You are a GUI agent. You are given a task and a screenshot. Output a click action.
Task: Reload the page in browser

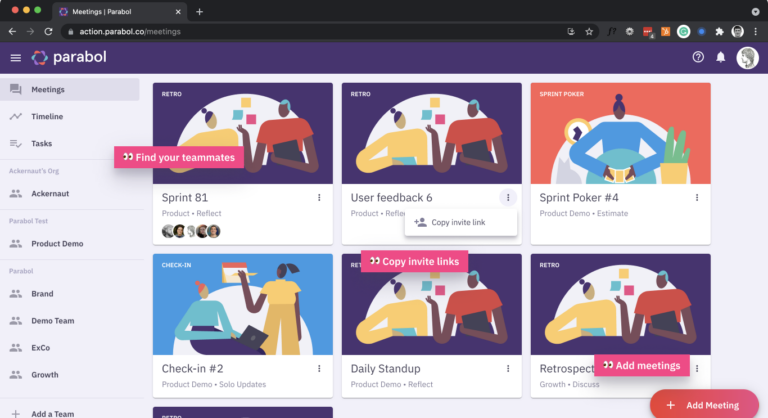[48, 31]
